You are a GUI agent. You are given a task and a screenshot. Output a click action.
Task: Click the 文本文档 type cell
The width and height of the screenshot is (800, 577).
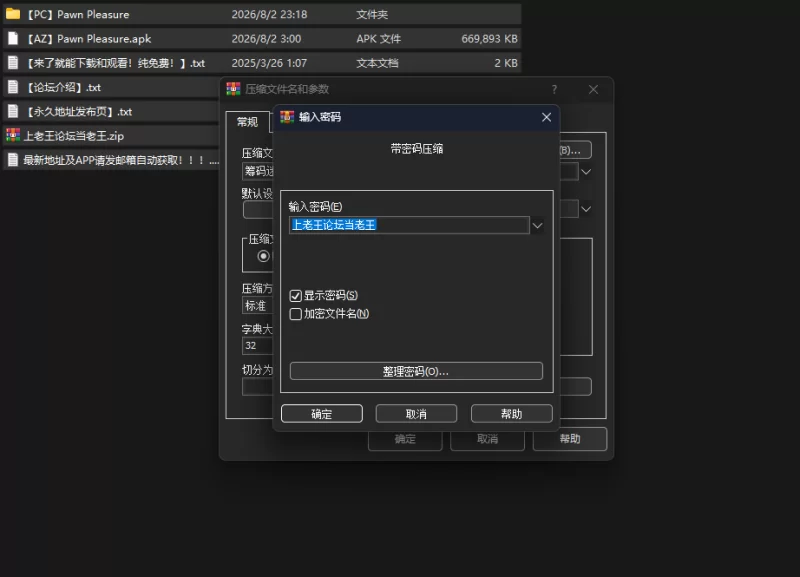377,63
